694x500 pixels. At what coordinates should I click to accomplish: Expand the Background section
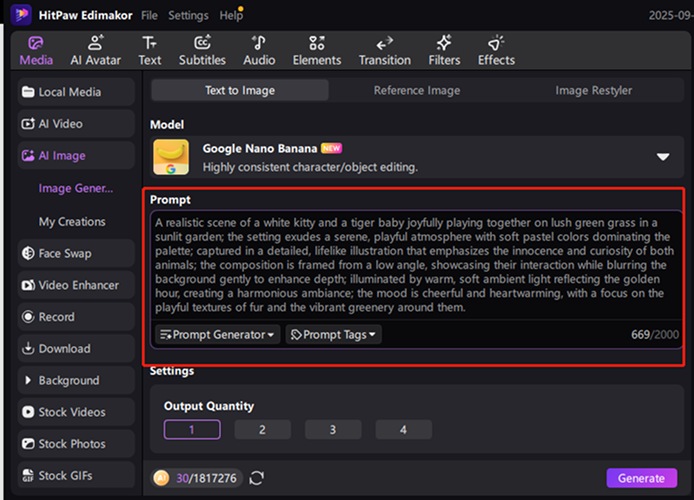pos(76,381)
